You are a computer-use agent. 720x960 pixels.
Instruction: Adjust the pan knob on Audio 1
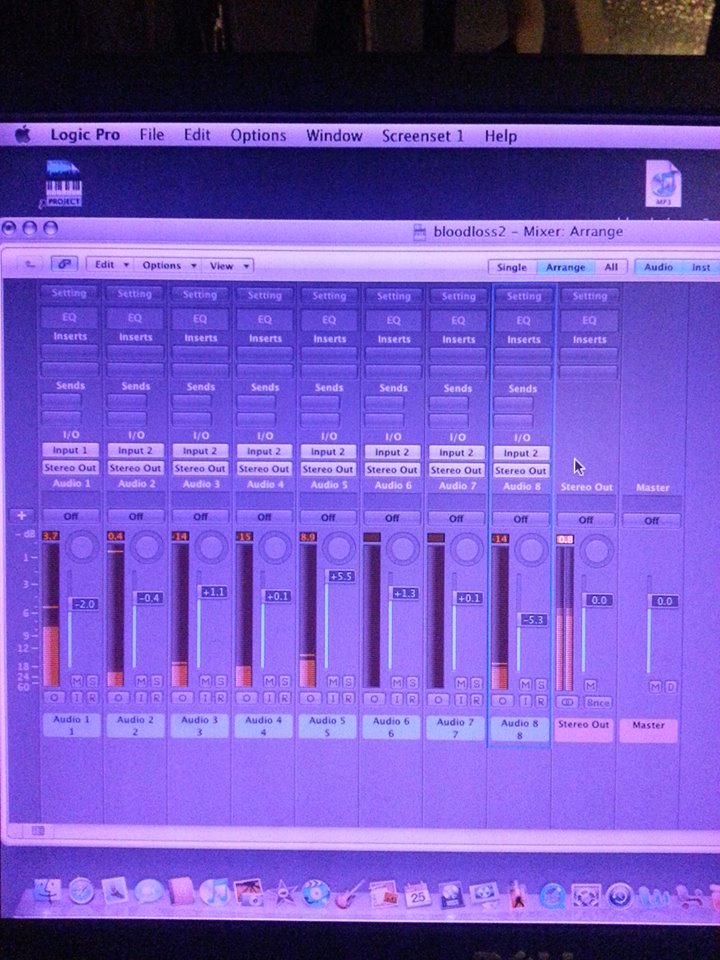pos(83,546)
